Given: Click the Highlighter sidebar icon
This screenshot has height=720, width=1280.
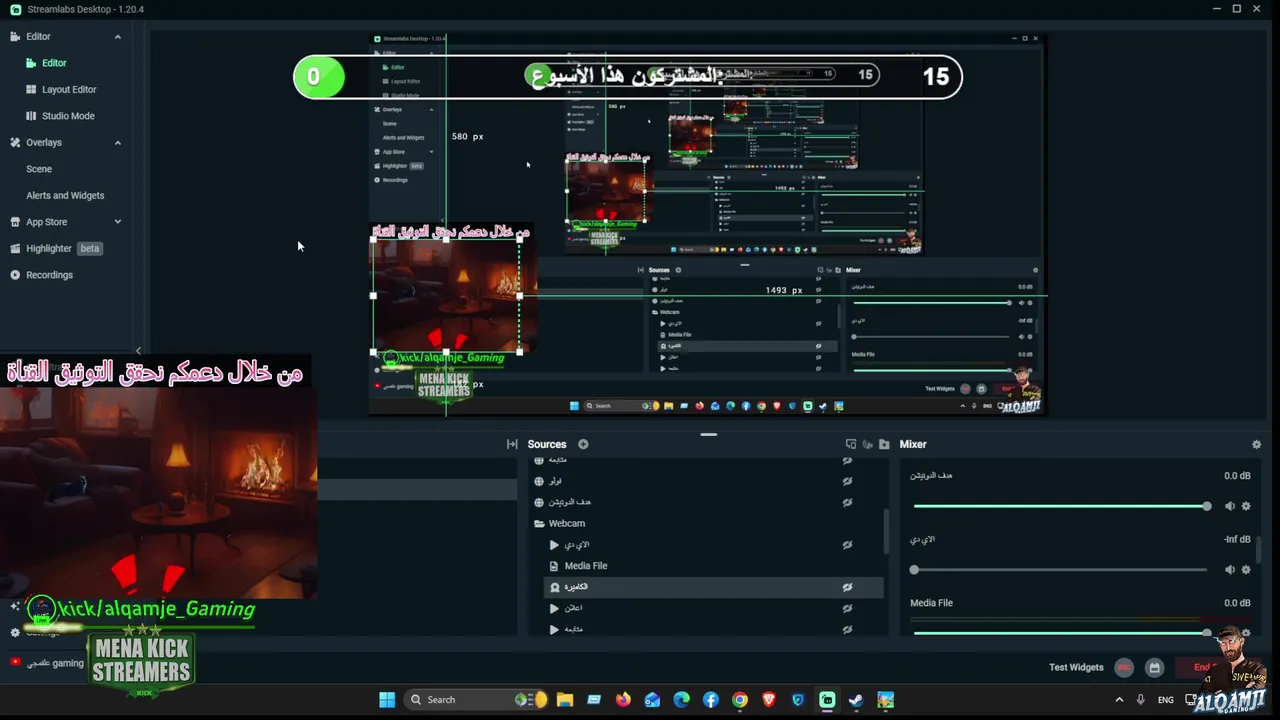Looking at the screenshot, I should point(15,248).
